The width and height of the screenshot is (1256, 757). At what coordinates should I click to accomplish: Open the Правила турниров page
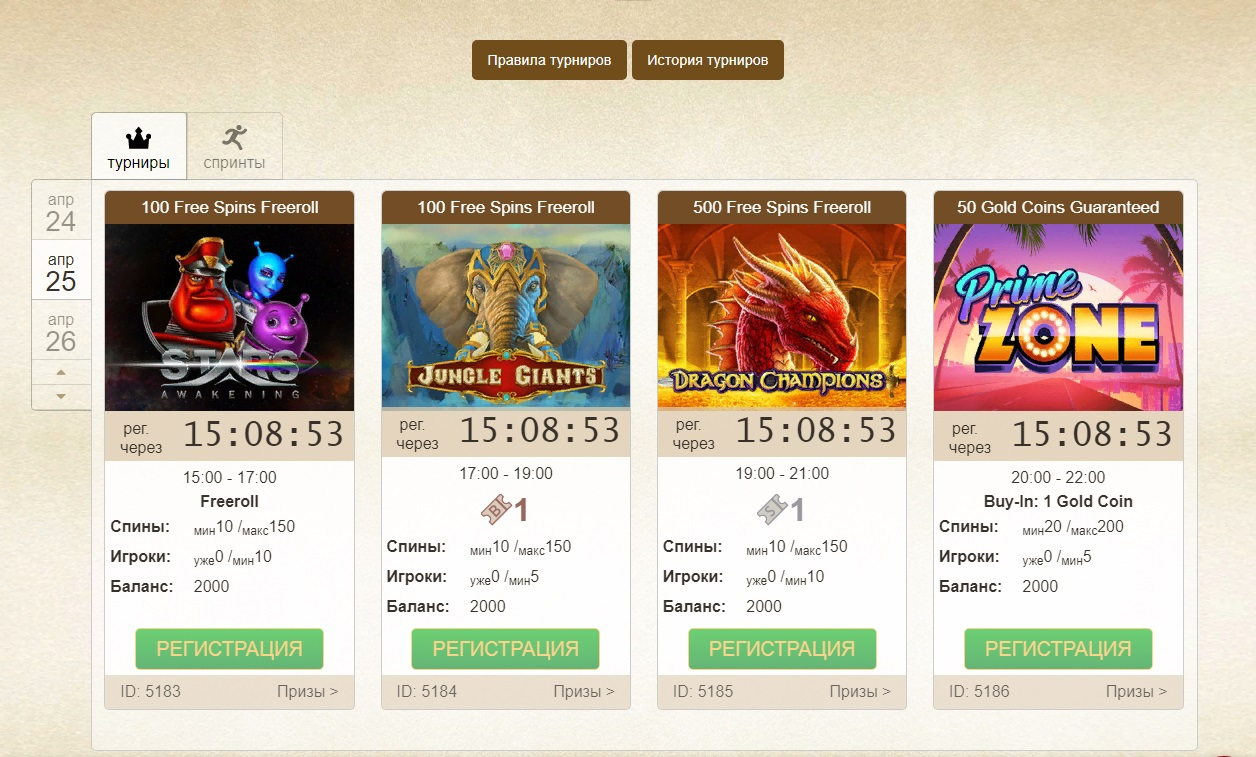[x=549, y=60]
